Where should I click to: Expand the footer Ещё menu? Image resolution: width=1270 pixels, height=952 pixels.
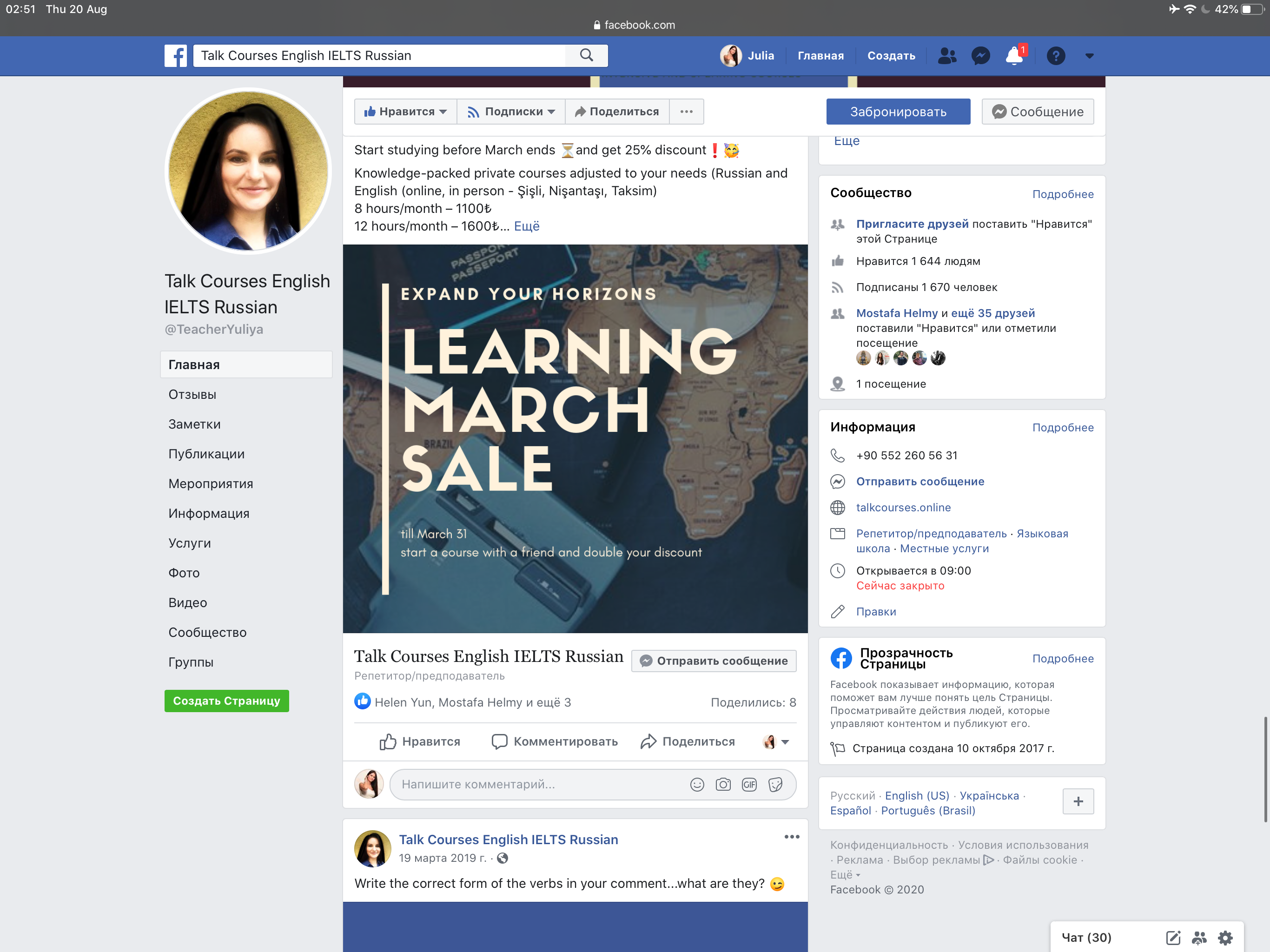point(845,875)
